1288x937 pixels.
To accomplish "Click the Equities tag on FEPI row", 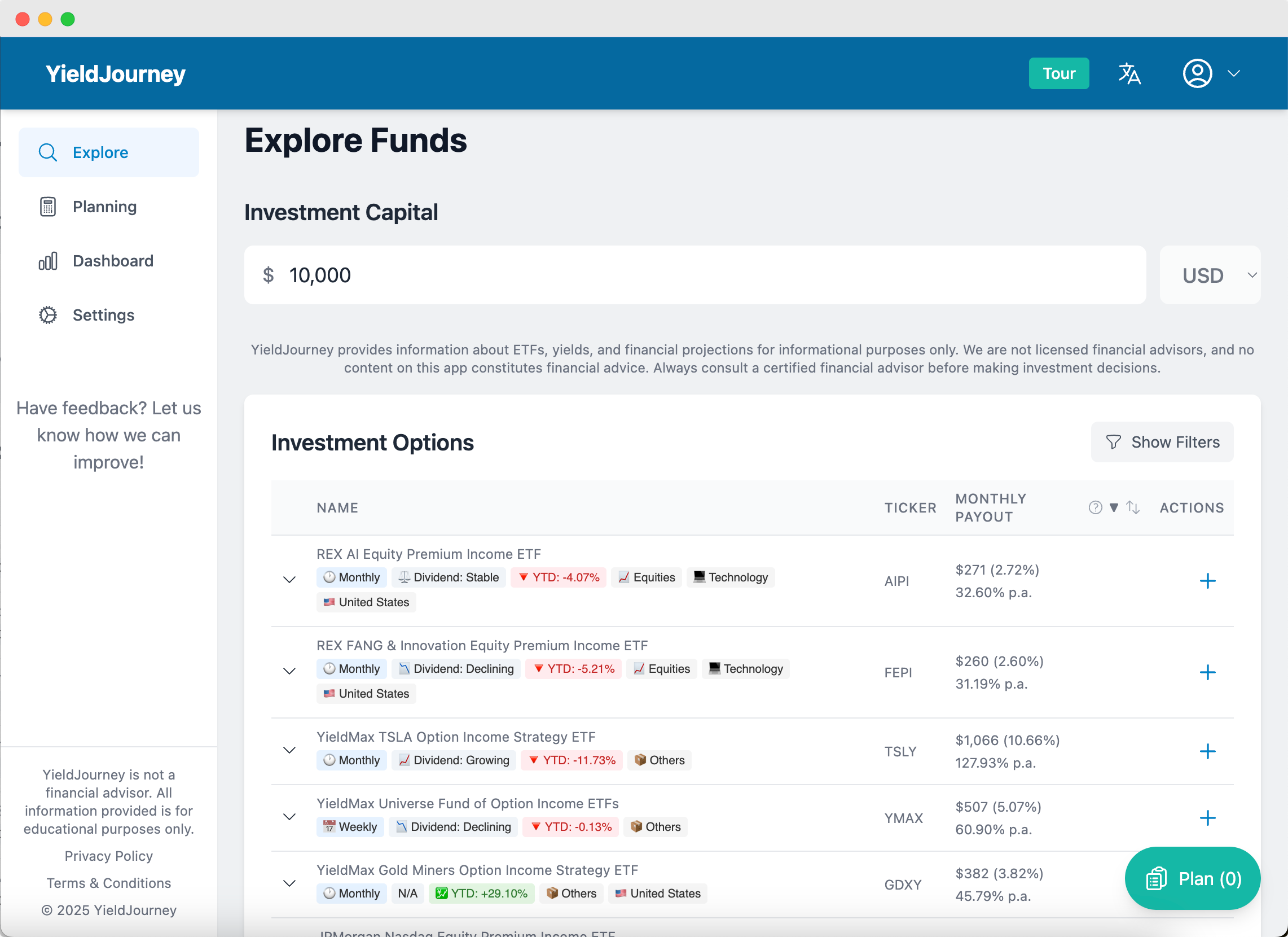I will coord(662,669).
